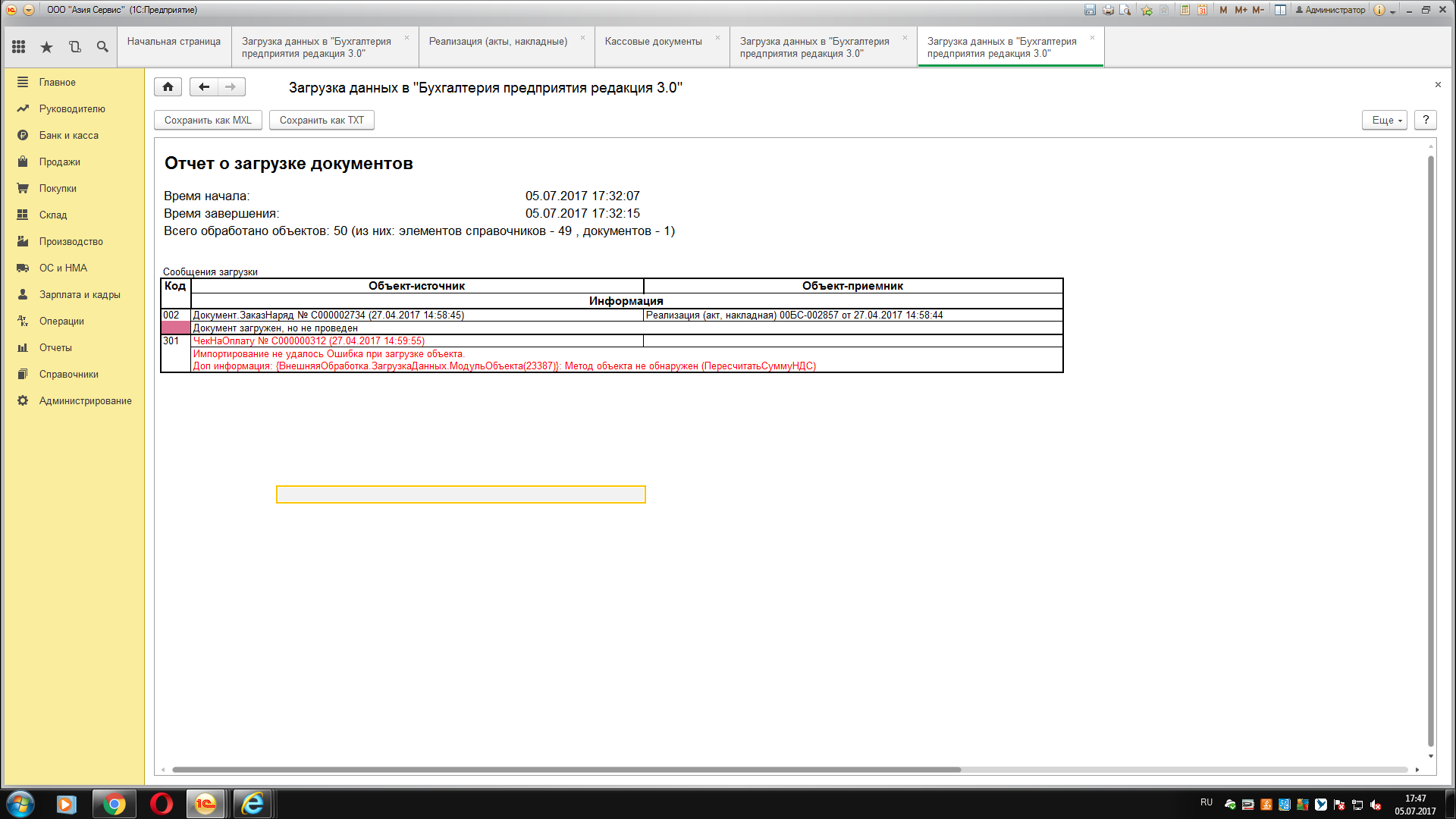
Task: Open the Склад section
Action: coord(74,215)
